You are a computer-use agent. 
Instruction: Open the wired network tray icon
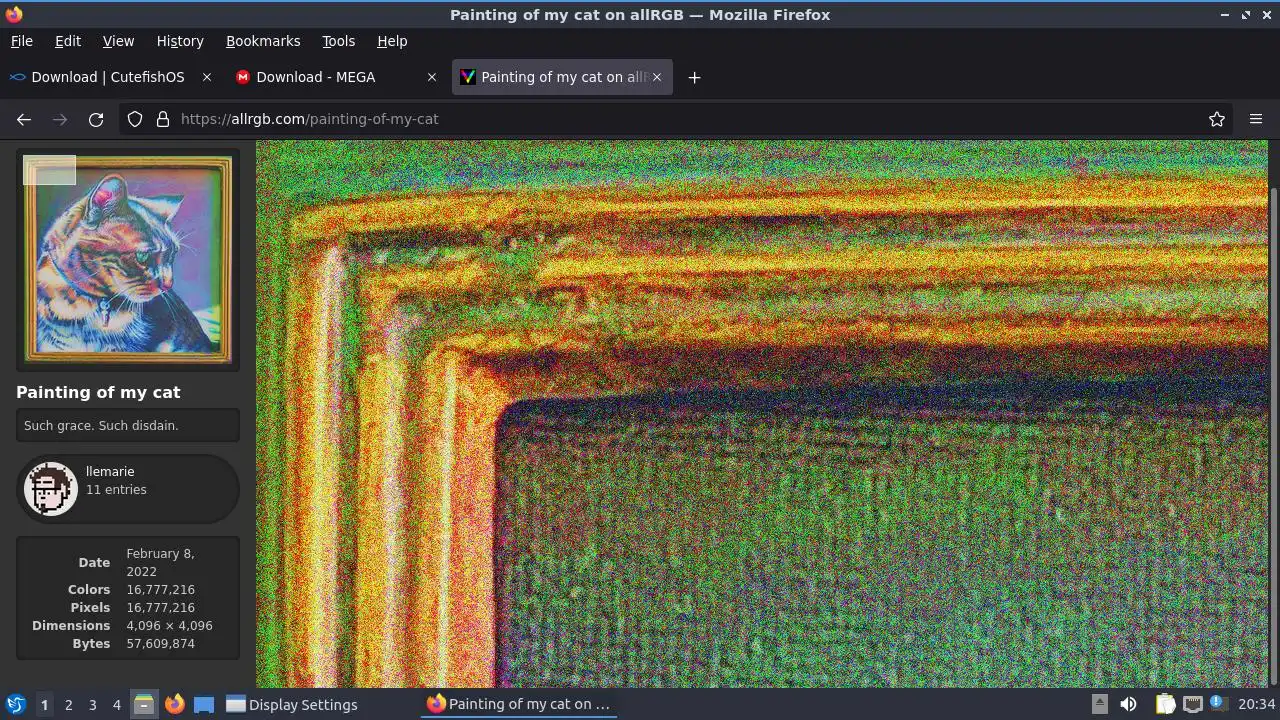tap(1192, 704)
